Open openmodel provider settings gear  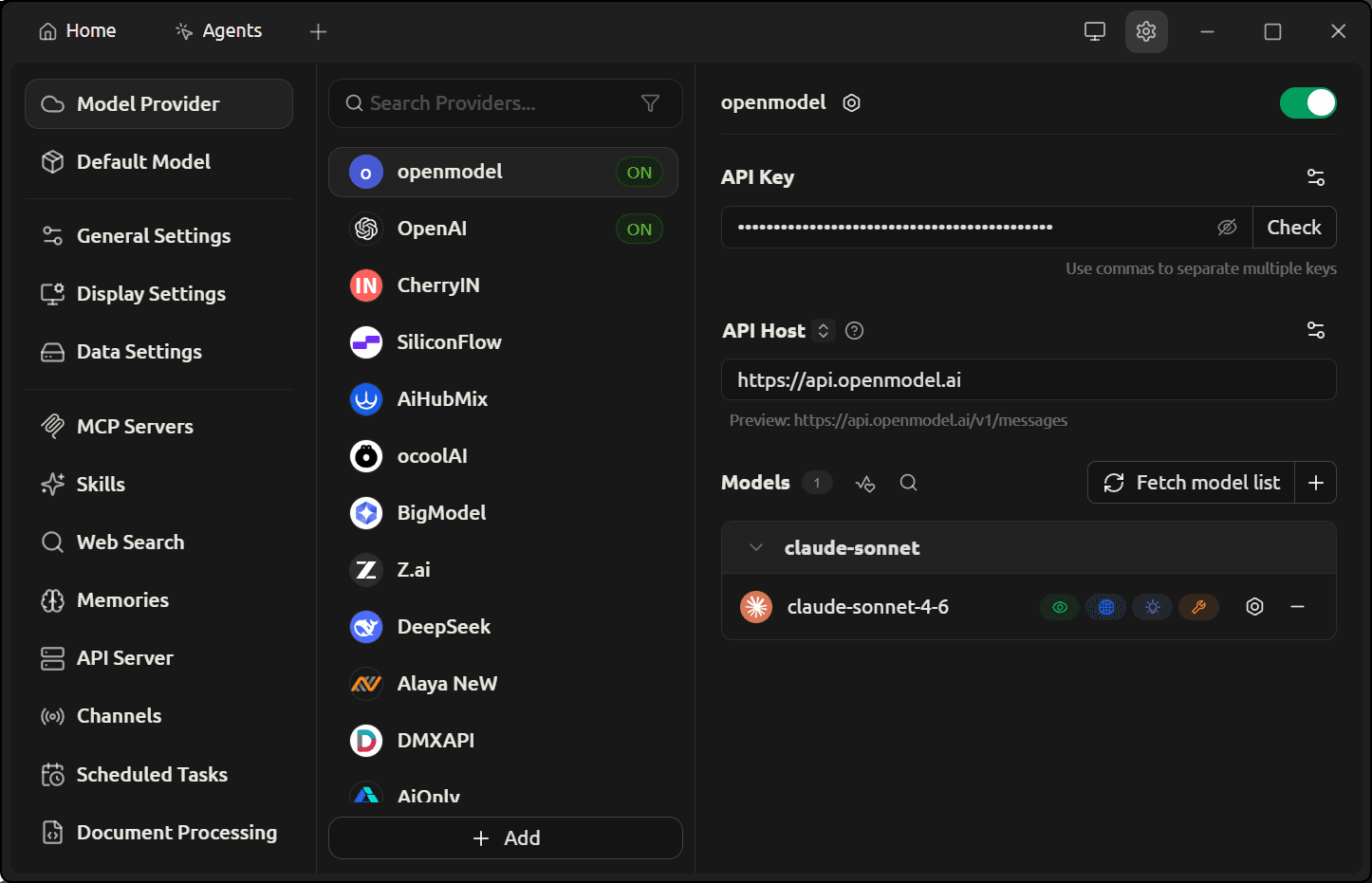tap(852, 103)
